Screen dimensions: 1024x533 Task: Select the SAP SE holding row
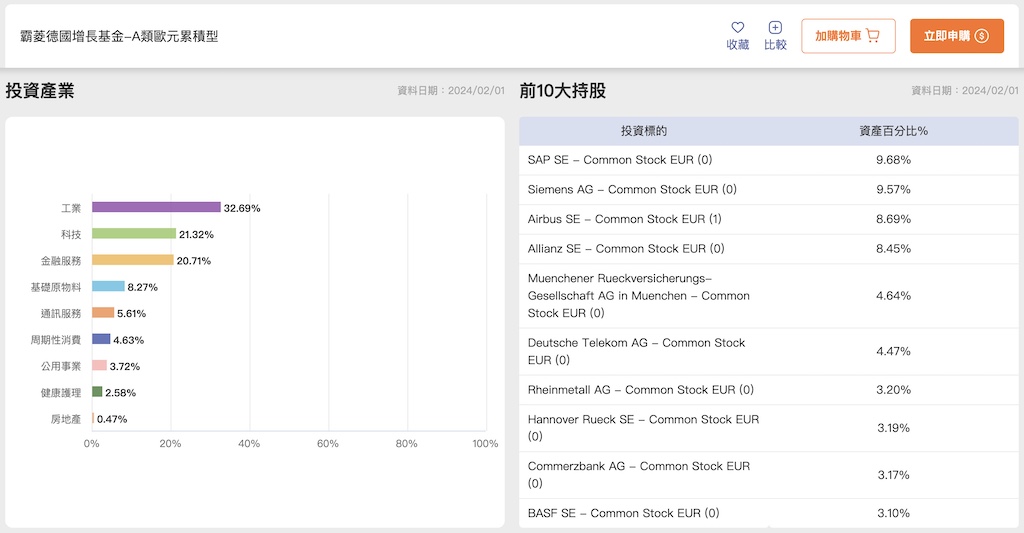click(x=767, y=160)
